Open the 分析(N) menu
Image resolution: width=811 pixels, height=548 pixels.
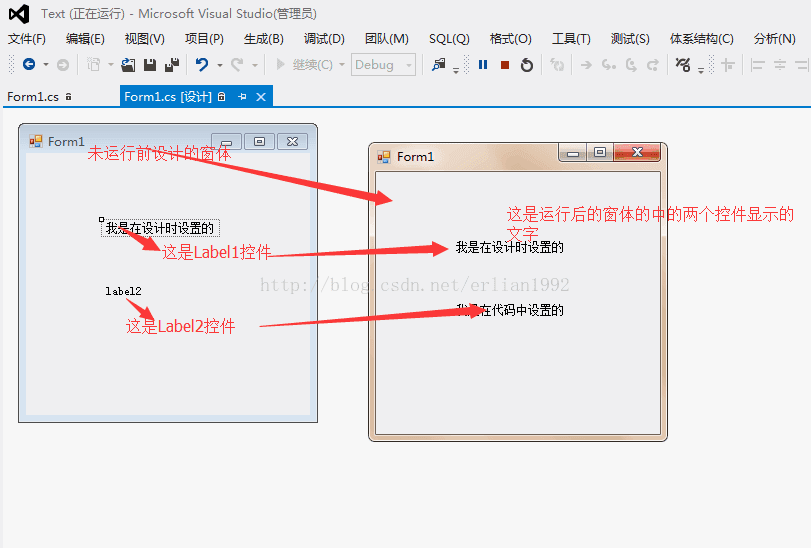point(775,39)
